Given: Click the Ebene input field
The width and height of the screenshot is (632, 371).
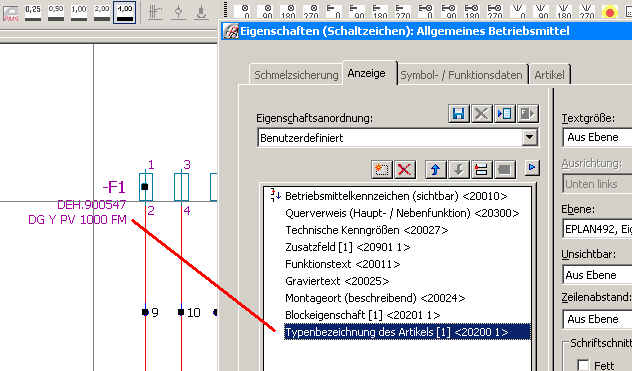Looking at the screenshot, I should pos(597,229).
